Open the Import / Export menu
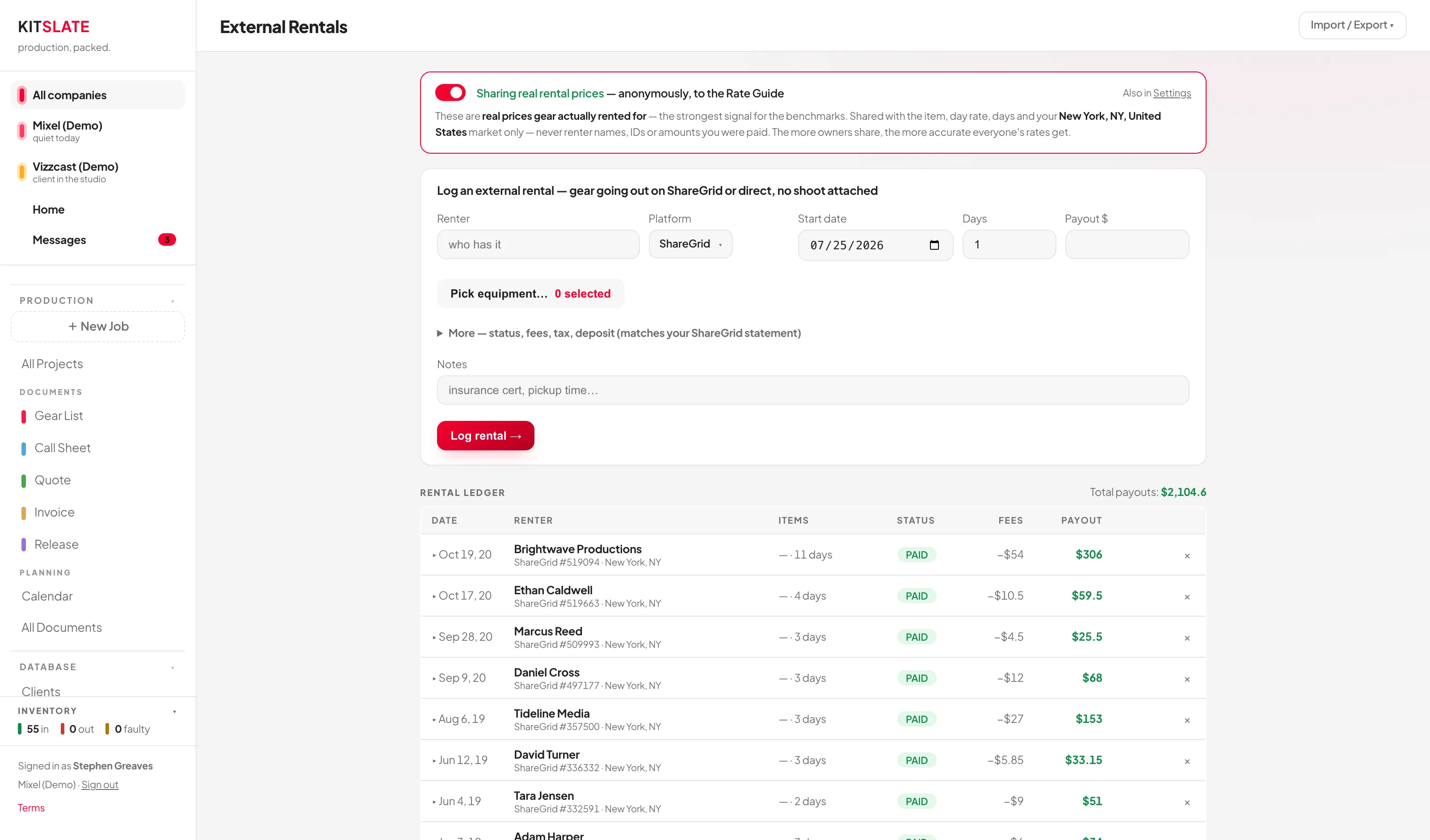 click(x=1352, y=25)
